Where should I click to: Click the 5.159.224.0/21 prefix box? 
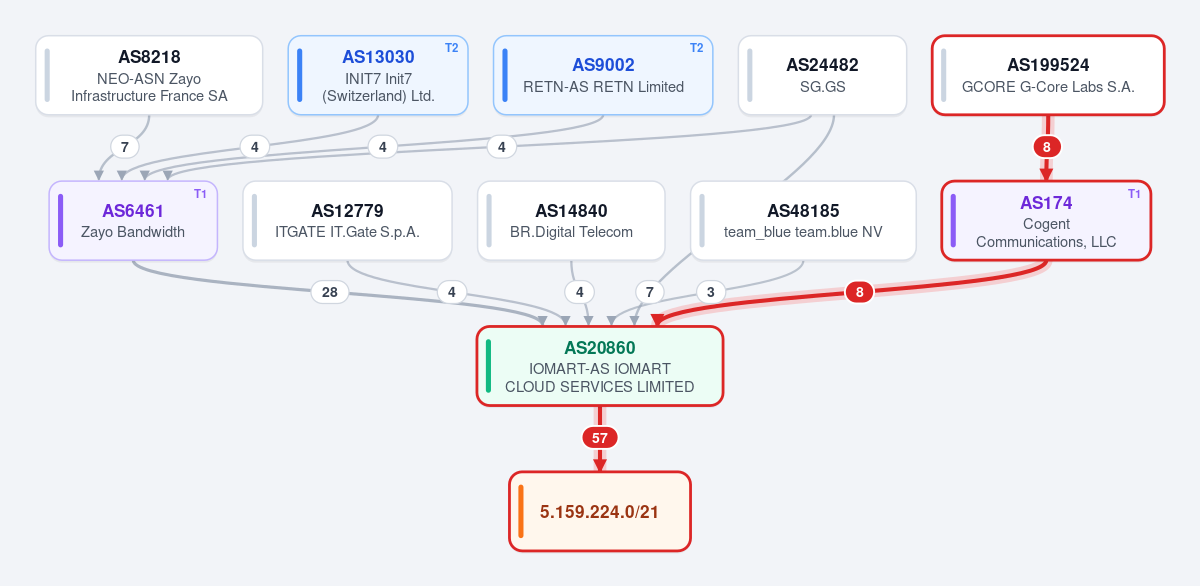click(599, 511)
